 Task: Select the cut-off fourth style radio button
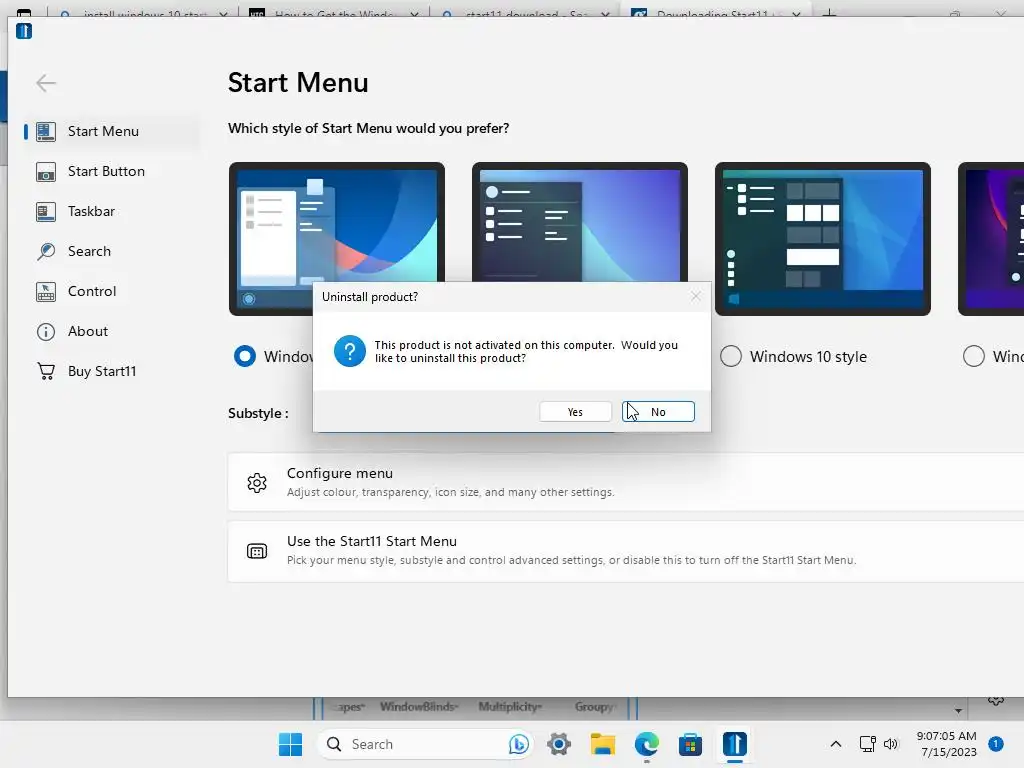click(974, 356)
